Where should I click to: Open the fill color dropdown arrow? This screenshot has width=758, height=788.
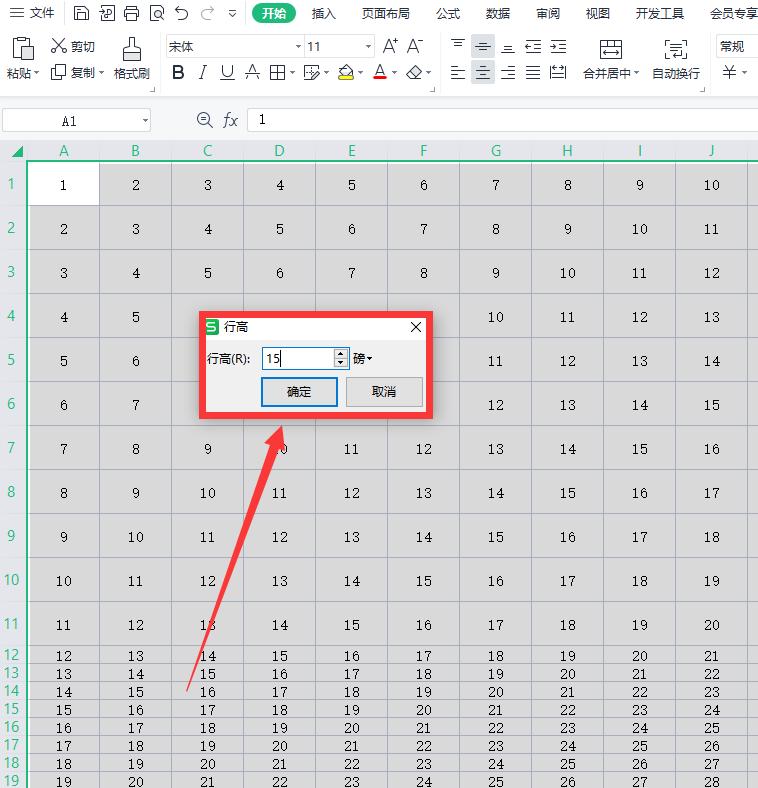360,73
